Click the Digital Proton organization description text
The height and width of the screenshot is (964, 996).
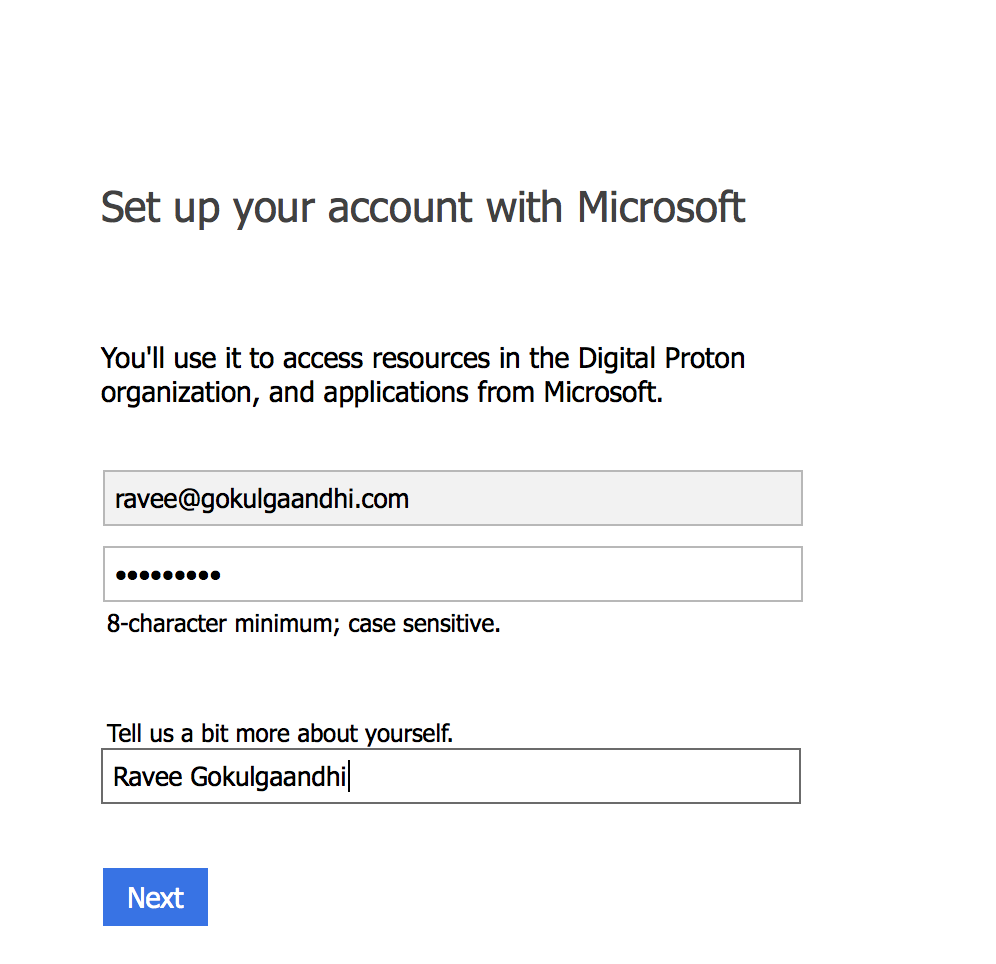tap(422, 375)
